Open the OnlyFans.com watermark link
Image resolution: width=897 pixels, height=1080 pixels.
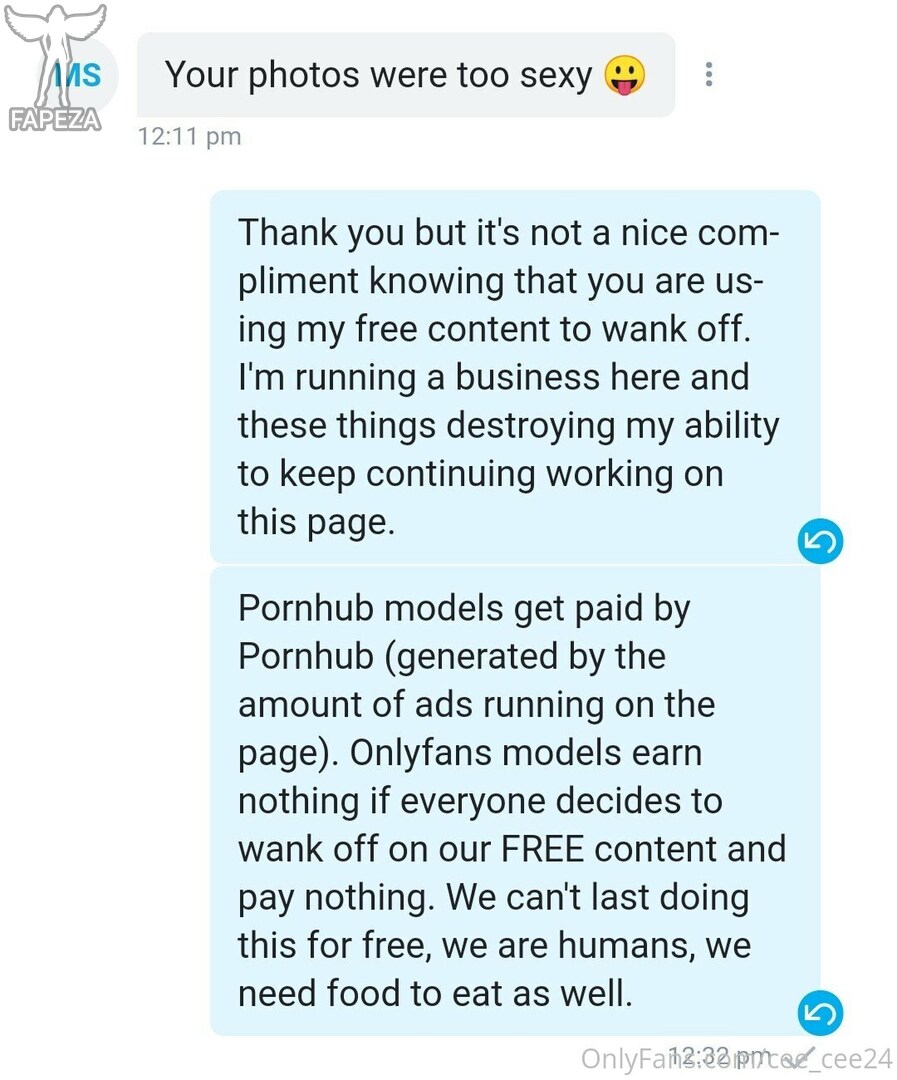pyautogui.click(x=736, y=1059)
